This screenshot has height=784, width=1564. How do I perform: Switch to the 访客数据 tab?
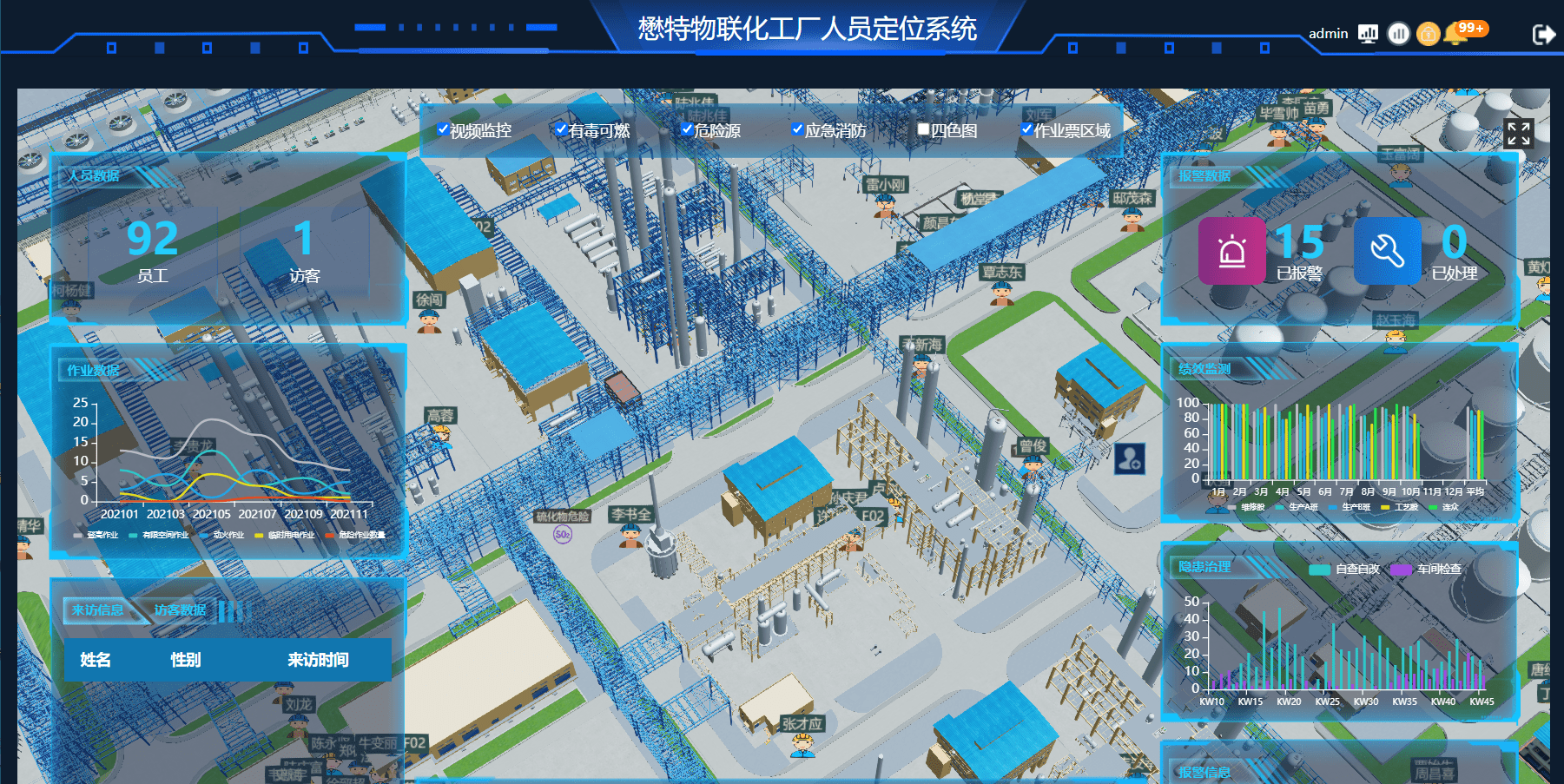pyautogui.click(x=180, y=610)
